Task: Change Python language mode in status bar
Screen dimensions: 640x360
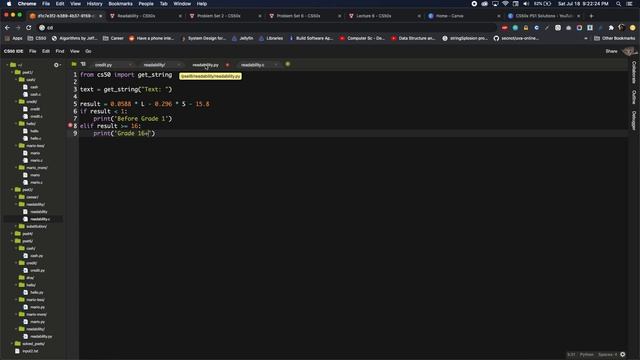Action: [x=587, y=354]
